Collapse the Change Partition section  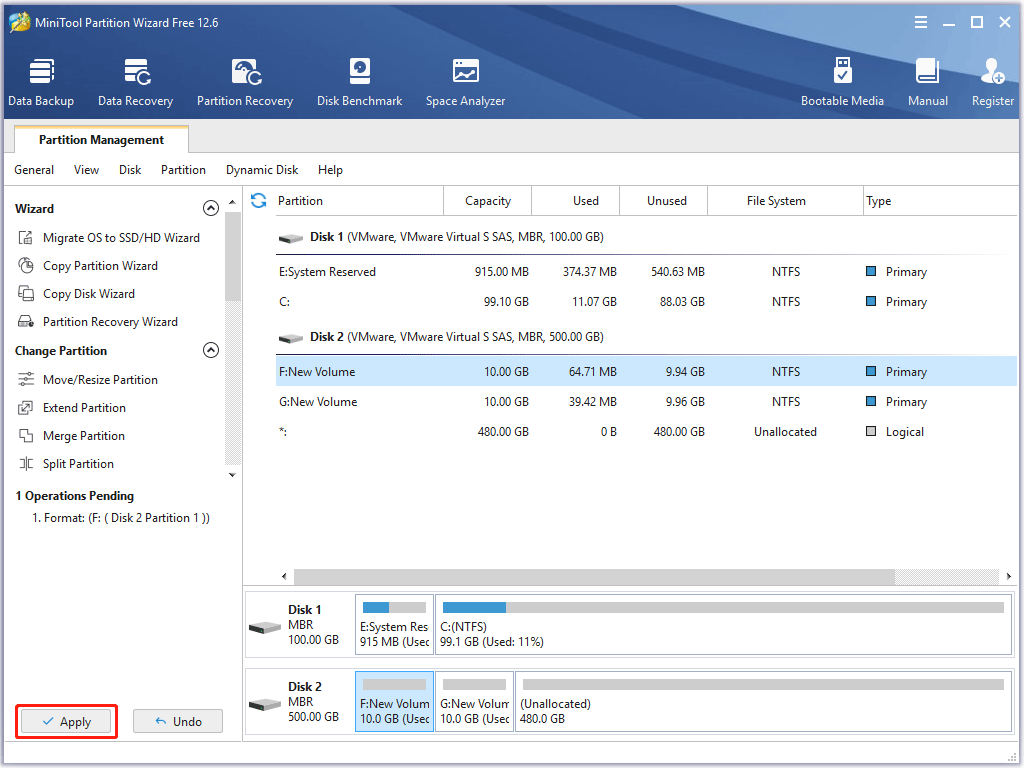210,351
